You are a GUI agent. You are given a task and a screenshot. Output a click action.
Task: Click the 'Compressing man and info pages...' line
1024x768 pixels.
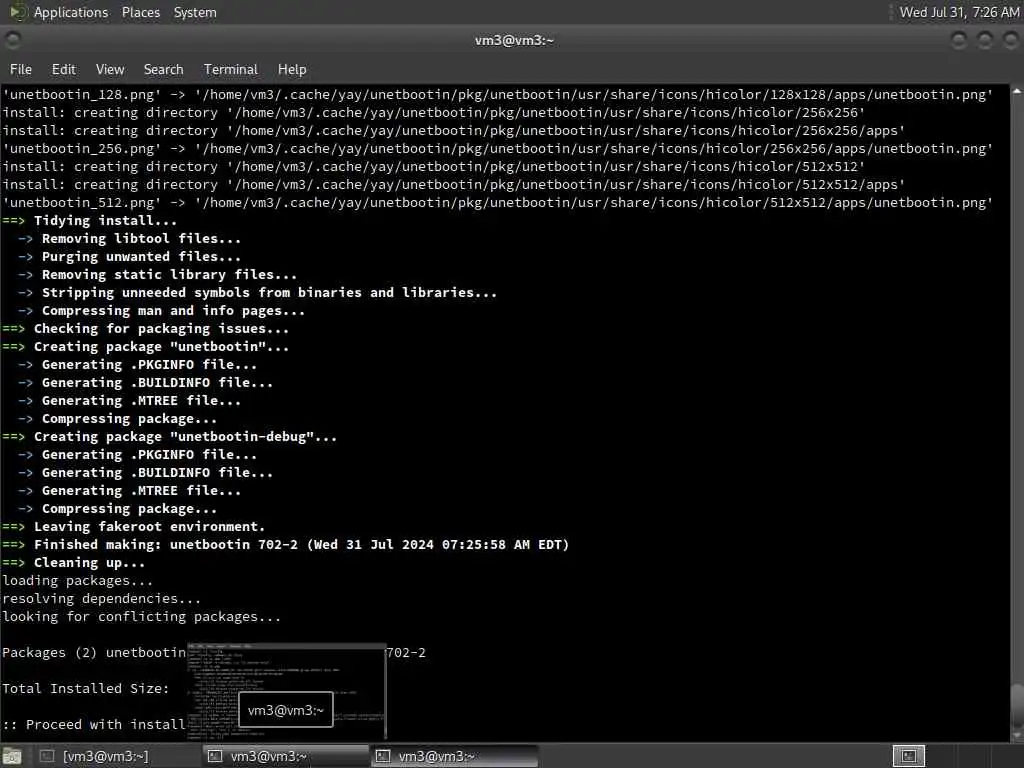coord(161,311)
